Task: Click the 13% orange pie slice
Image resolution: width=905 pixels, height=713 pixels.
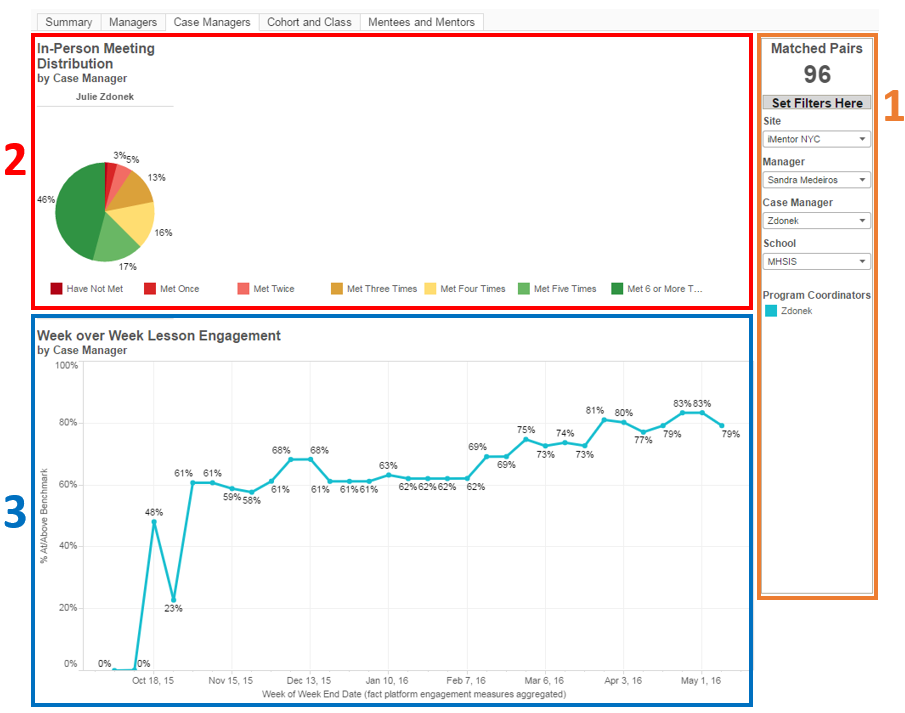Action: click(x=132, y=192)
